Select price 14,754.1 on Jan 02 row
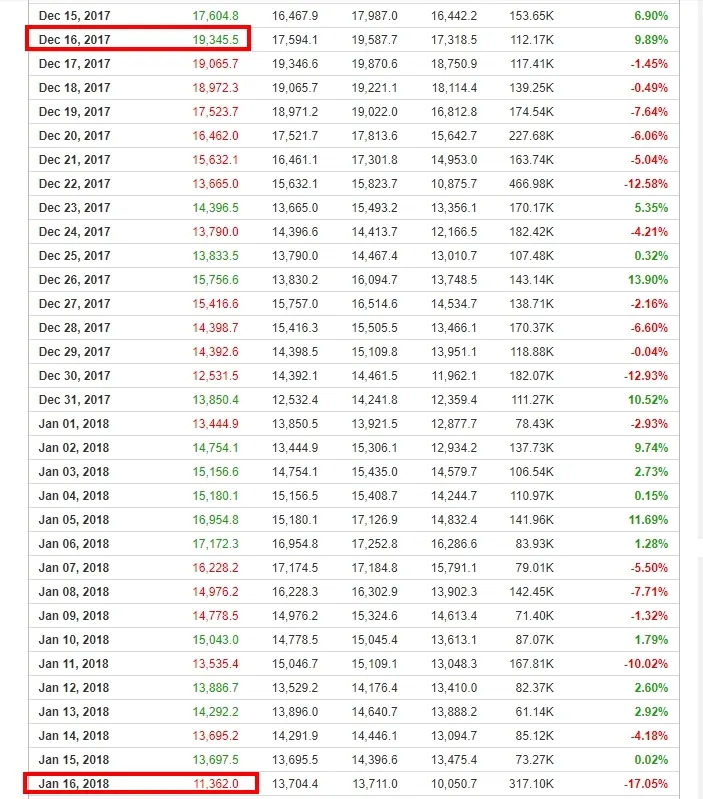 click(215, 447)
